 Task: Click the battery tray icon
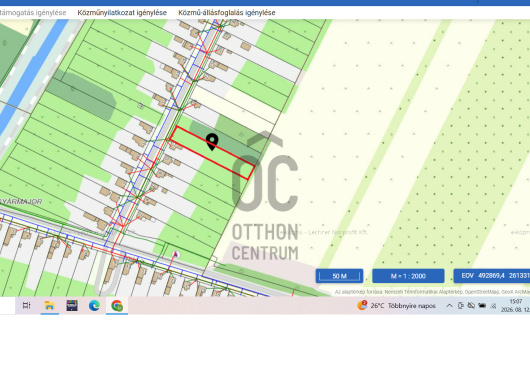(x=482, y=306)
